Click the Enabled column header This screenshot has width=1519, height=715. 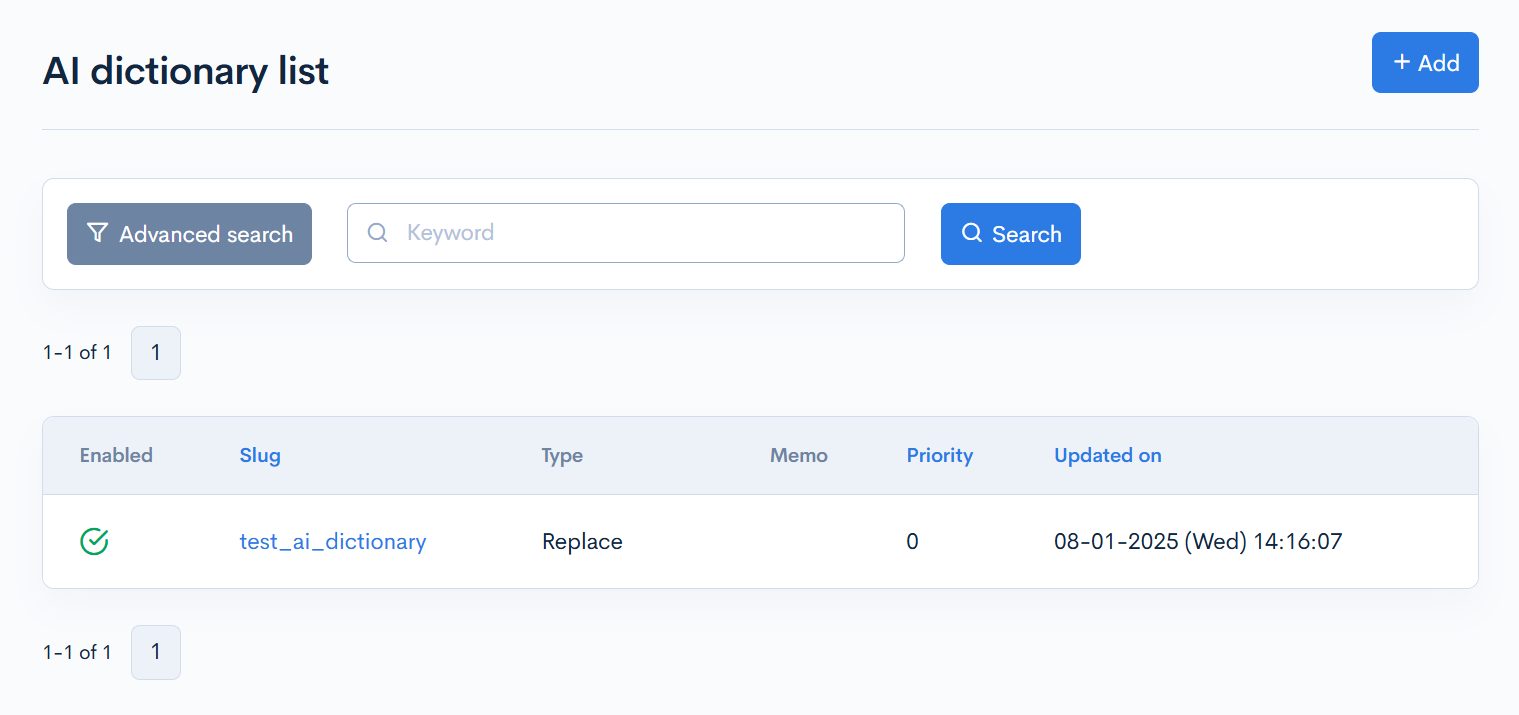click(116, 455)
